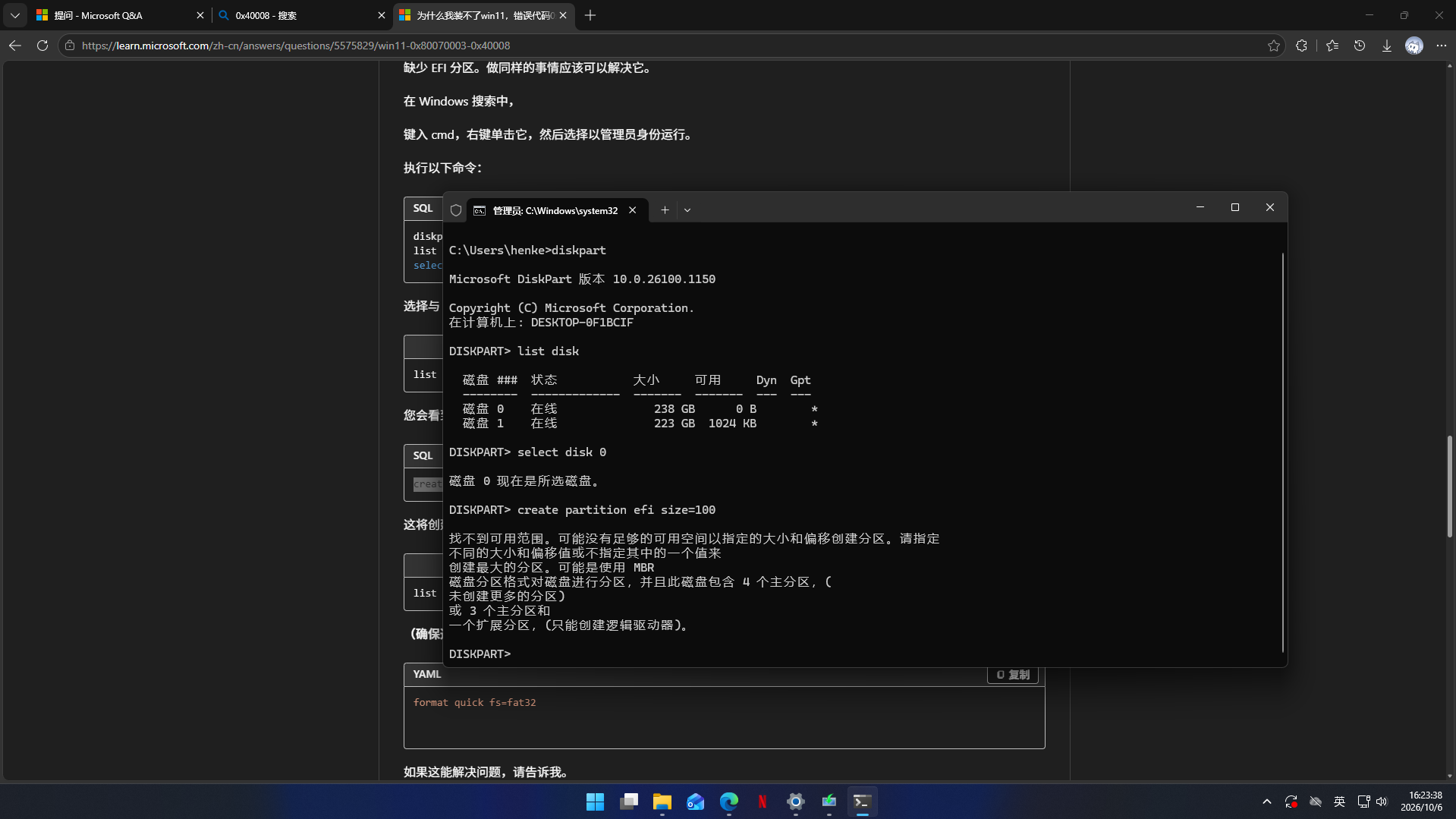This screenshot has width=1456, height=819.
Task: Add a new terminal tab with the plus icon
Action: 665,210
